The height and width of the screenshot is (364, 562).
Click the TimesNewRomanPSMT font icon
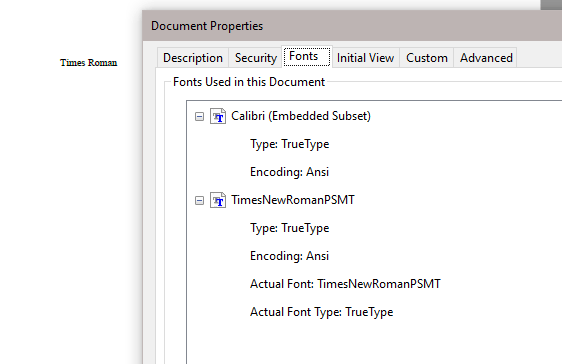click(x=218, y=200)
